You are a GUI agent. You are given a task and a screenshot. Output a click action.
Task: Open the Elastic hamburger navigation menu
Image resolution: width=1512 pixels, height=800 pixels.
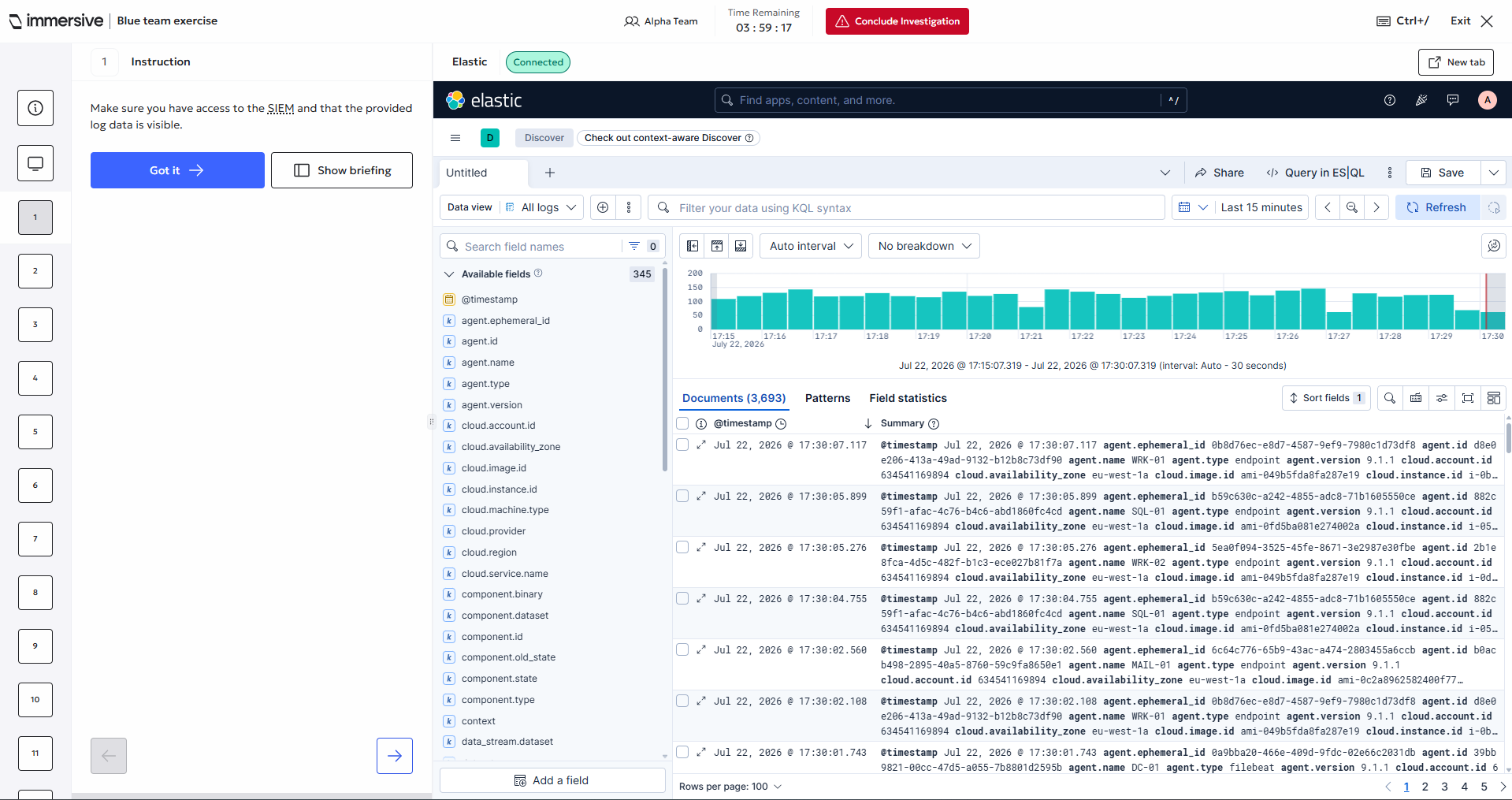[x=455, y=138]
